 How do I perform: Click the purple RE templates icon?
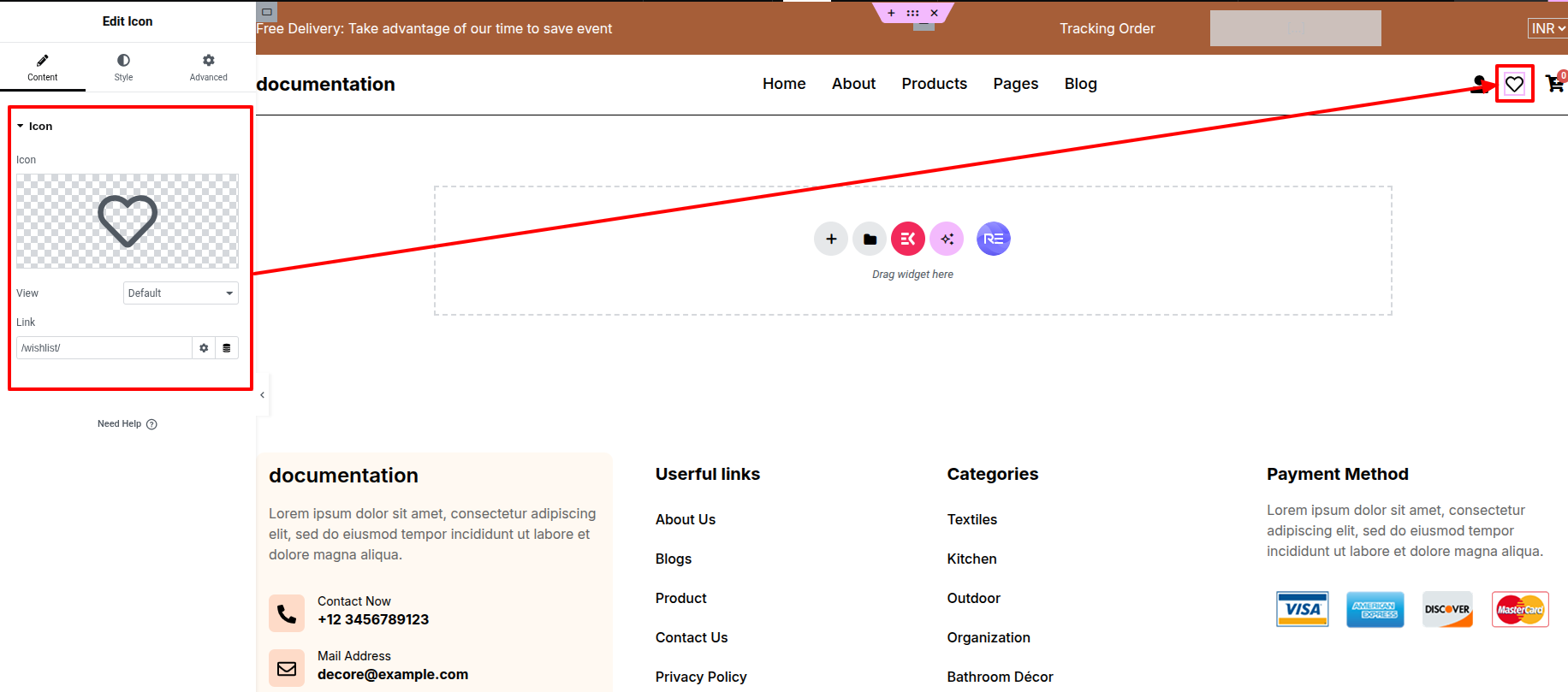click(993, 239)
